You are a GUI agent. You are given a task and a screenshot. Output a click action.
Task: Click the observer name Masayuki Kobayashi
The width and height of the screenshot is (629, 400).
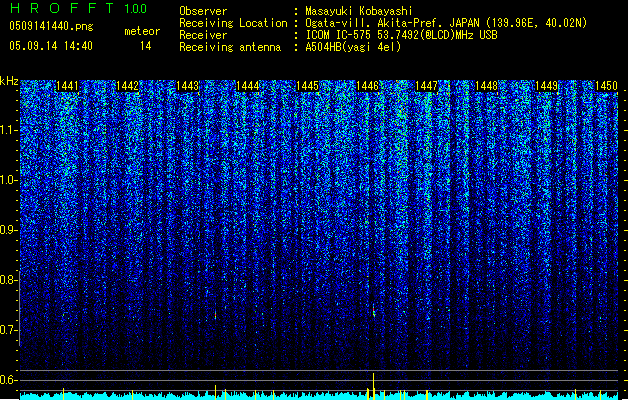pos(359,11)
